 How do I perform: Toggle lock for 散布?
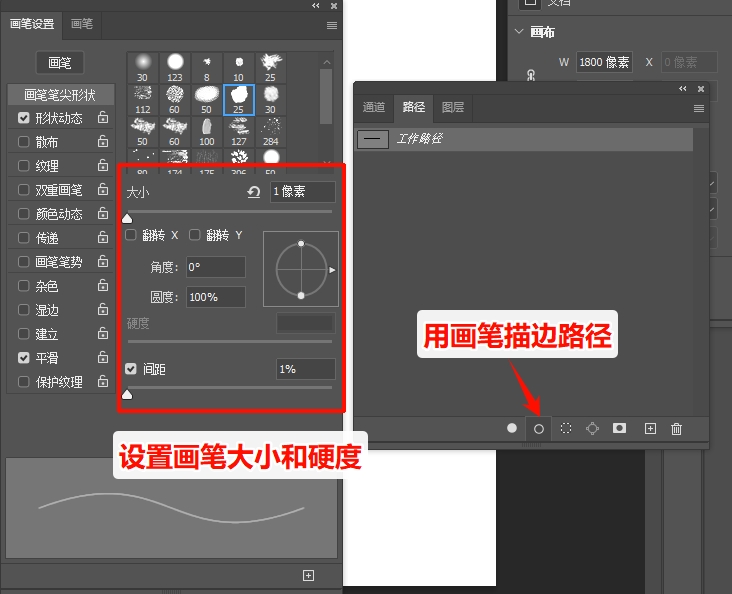pyautogui.click(x=103, y=141)
